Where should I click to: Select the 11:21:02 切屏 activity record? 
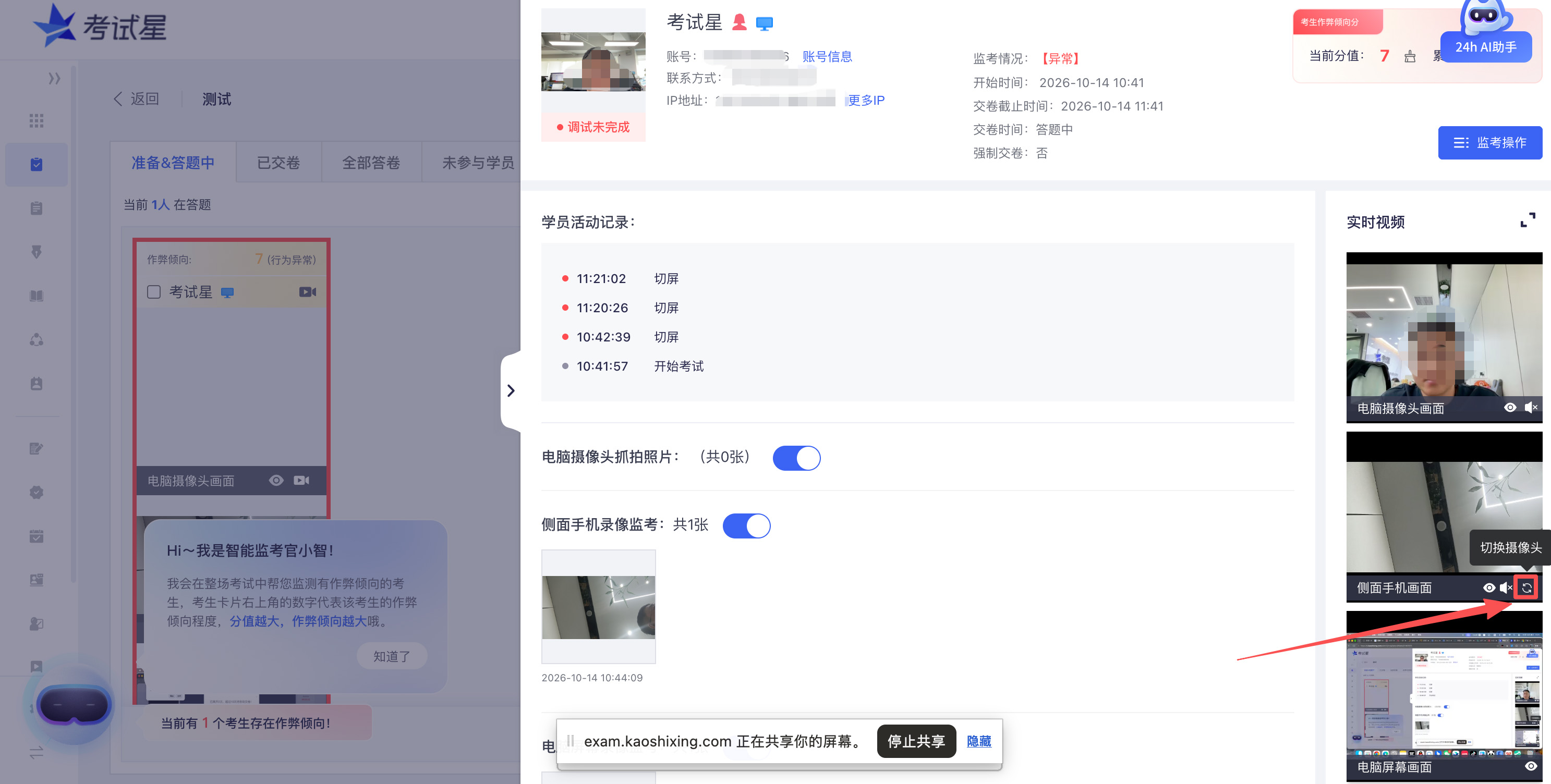pyautogui.click(x=620, y=278)
